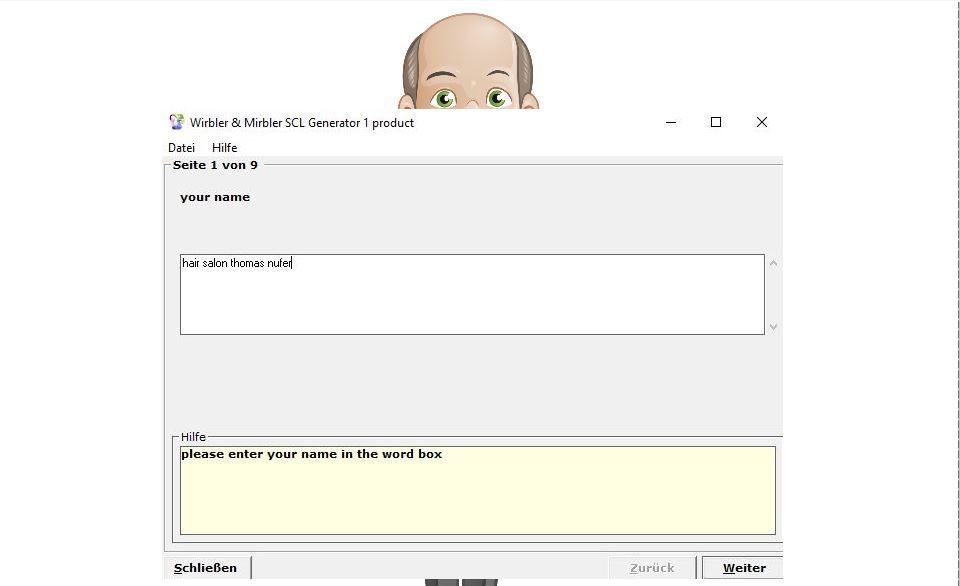Open the Datei menu
Viewport: 960px width, 586px height.
(181, 148)
